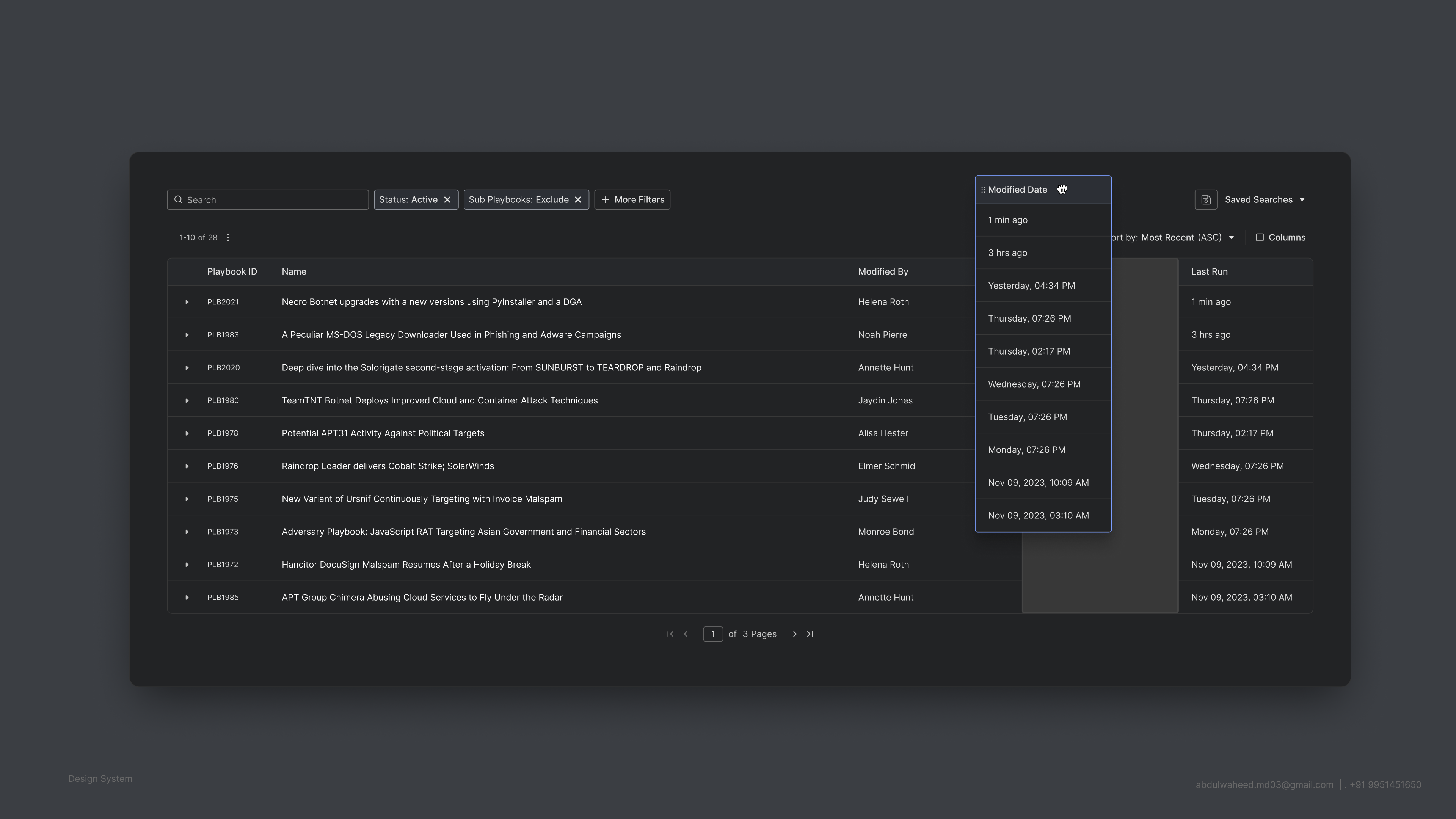Image resolution: width=1456 pixels, height=819 pixels.
Task: Click the Playbook ID column header
Action: 232,272
